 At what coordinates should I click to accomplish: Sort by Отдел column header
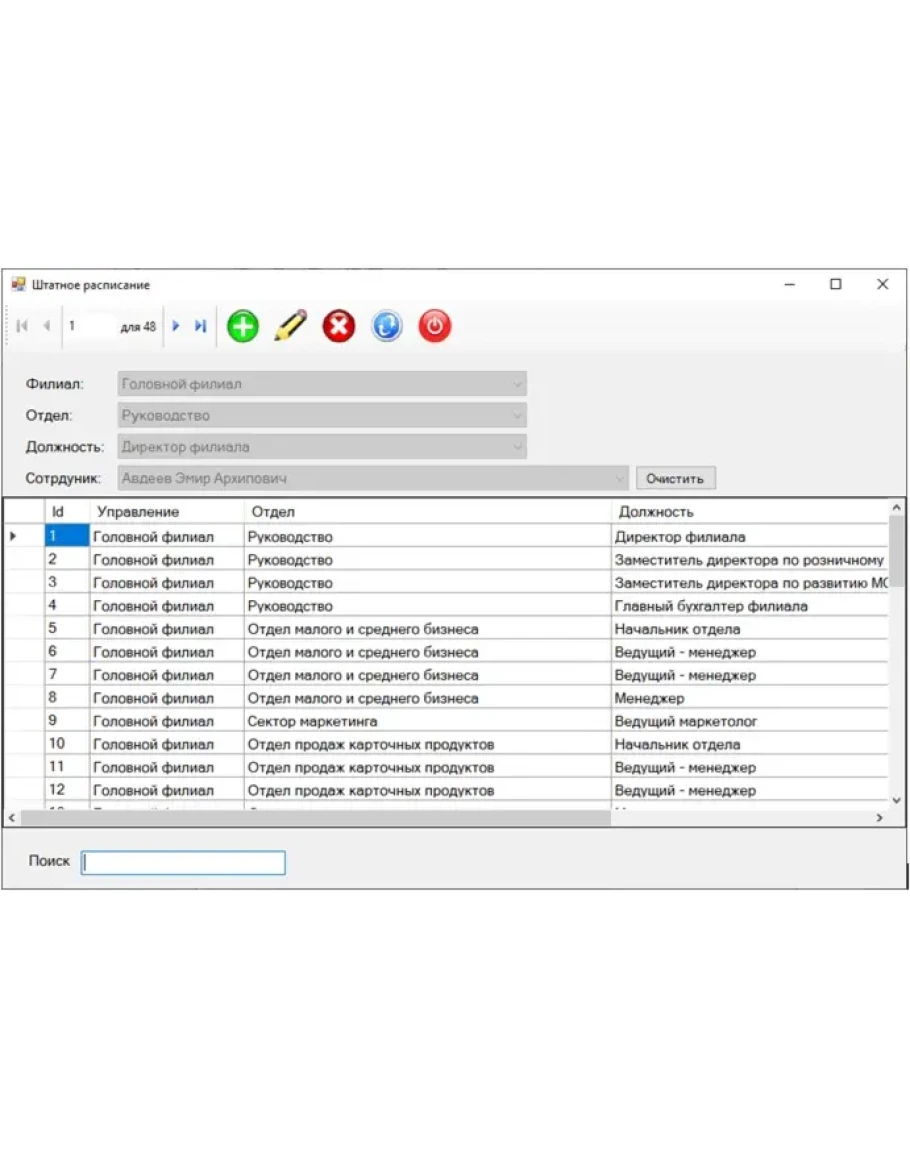pyautogui.click(x=426, y=512)
